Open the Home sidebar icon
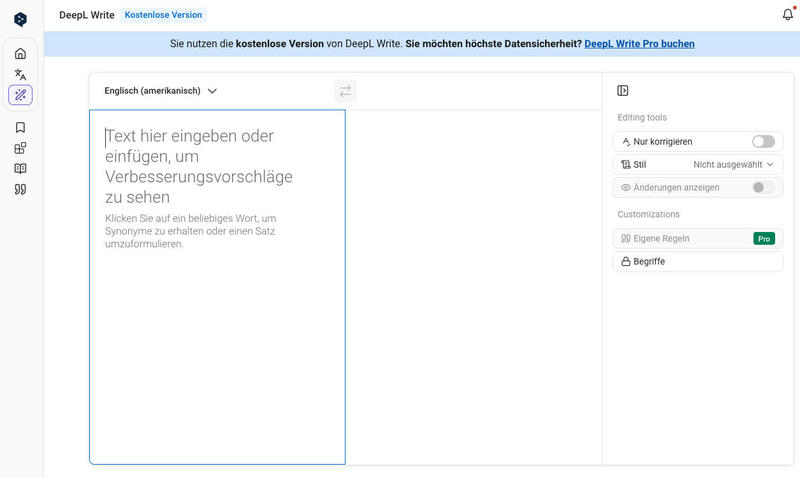 click(x=20, y=54)
